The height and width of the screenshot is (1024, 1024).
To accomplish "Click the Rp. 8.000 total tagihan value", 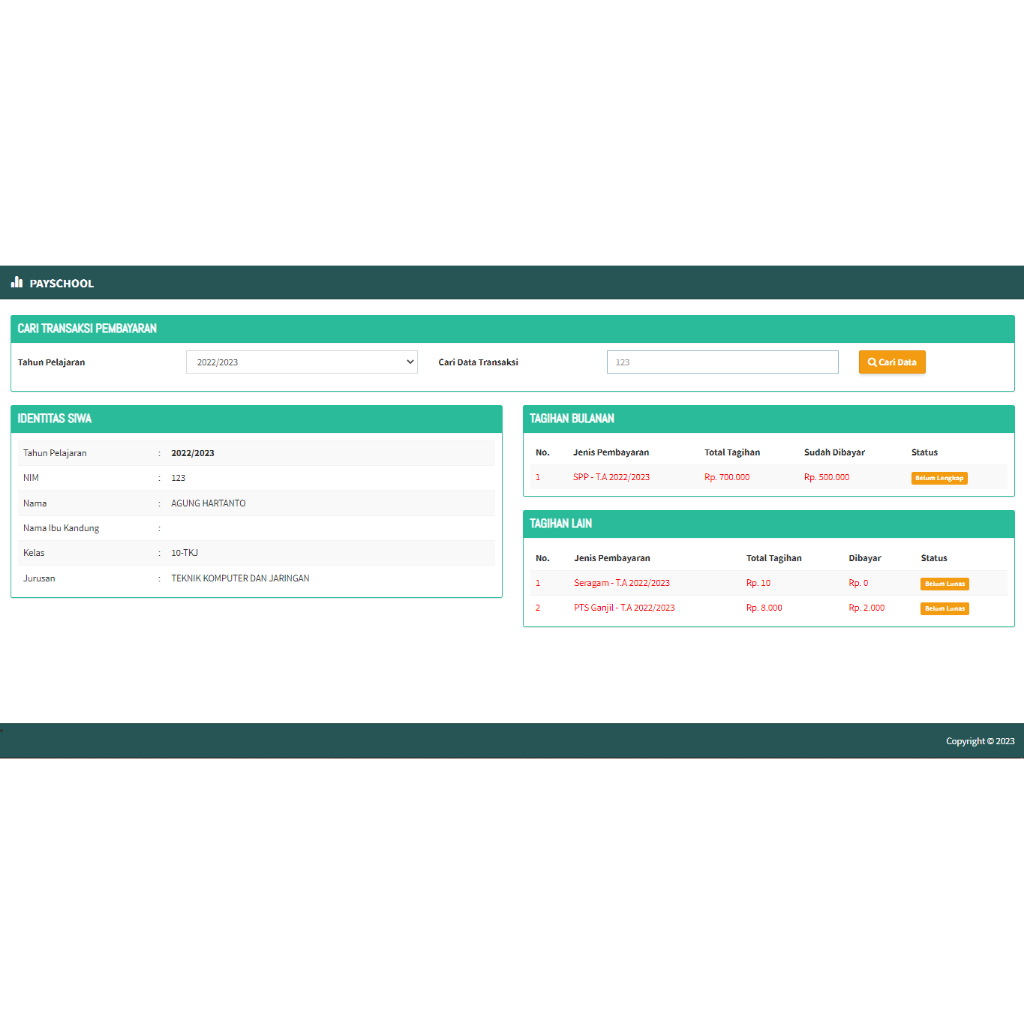I will click(x=764, y=607).
